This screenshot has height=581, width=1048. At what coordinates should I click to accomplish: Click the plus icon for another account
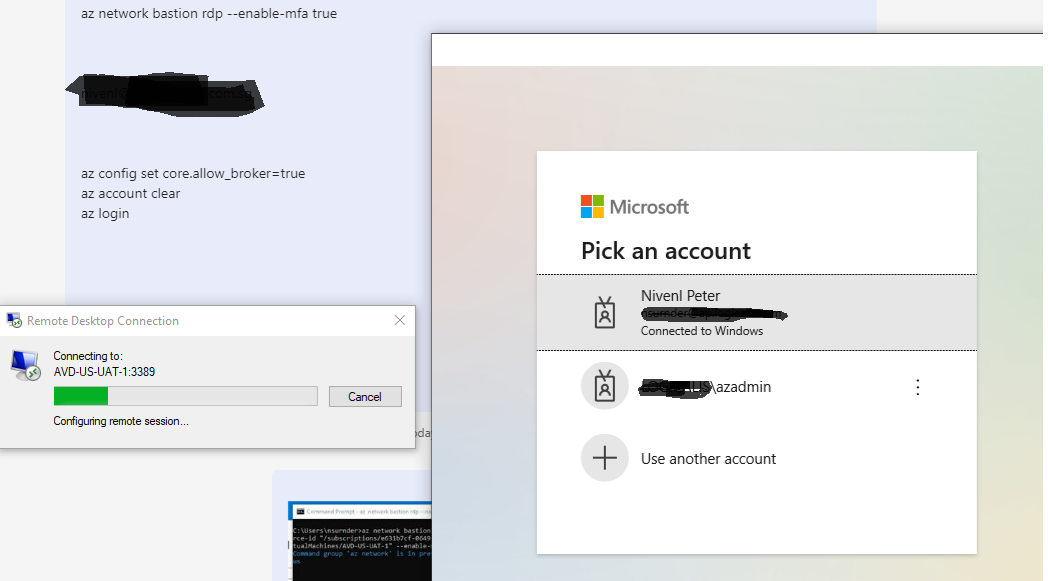pyautogui.click(x=605, y=458)
